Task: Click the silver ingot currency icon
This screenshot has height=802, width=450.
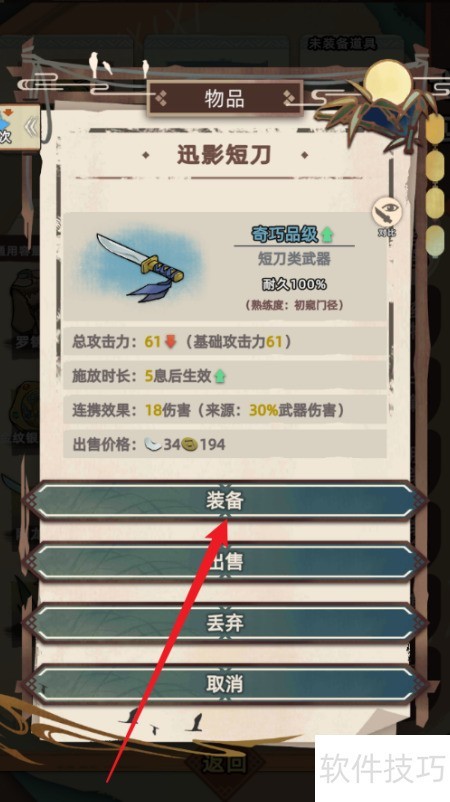Action: 153,444
